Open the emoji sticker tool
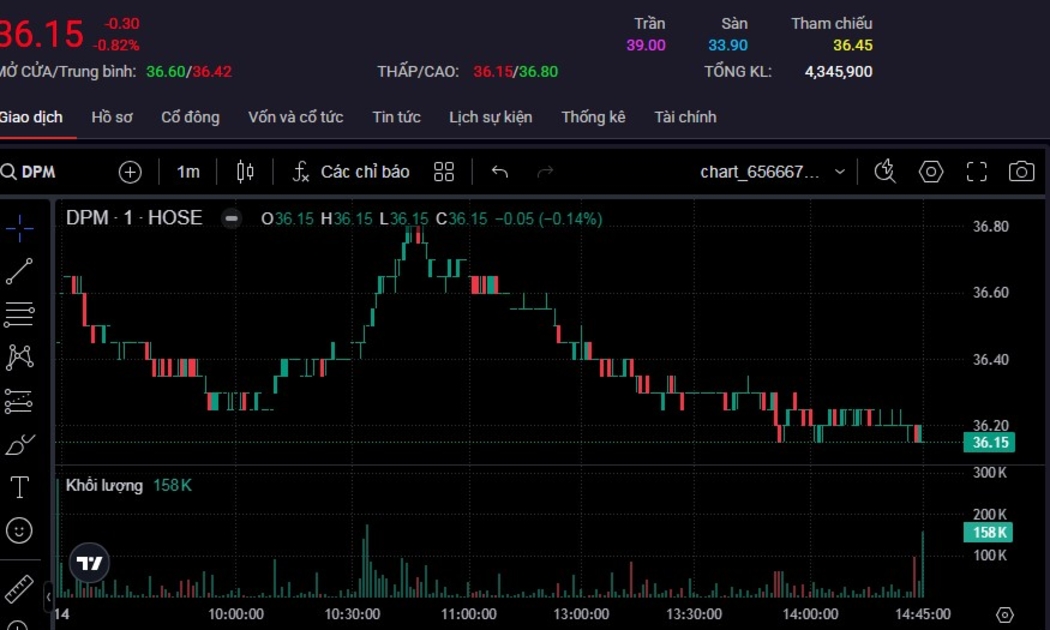The width and height of the screenshot is (1050, 630). 19,530
